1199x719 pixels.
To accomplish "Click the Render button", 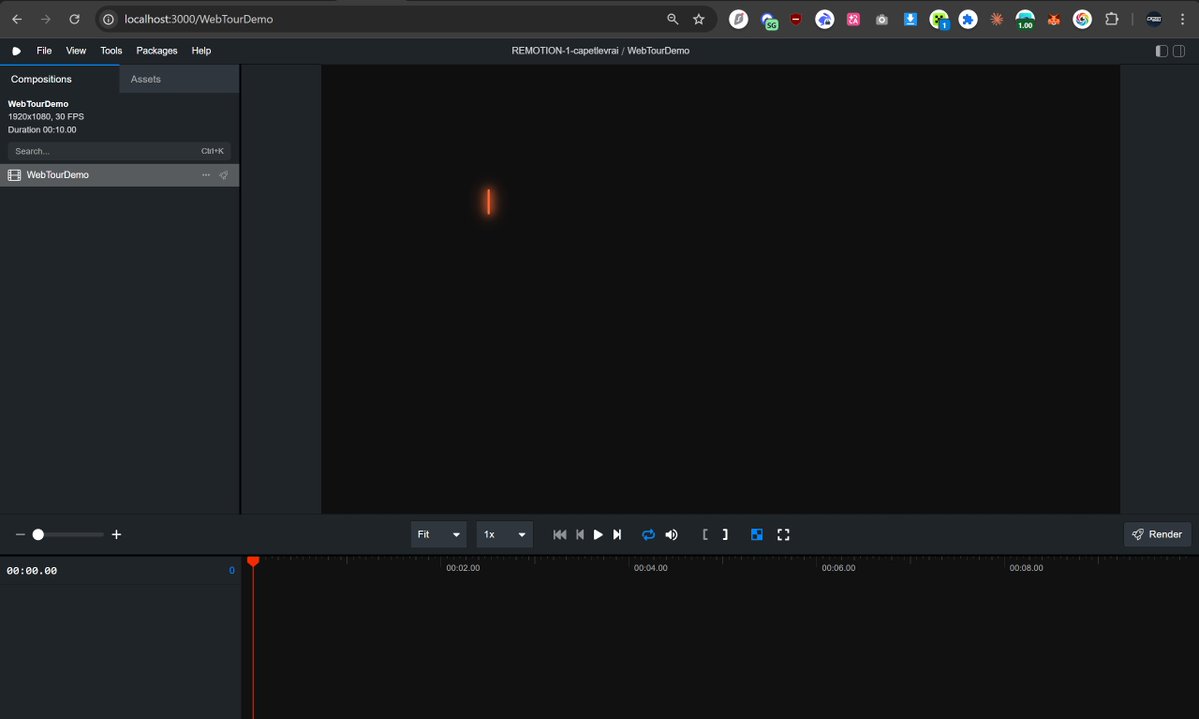I will click(x=1157, y=535).
